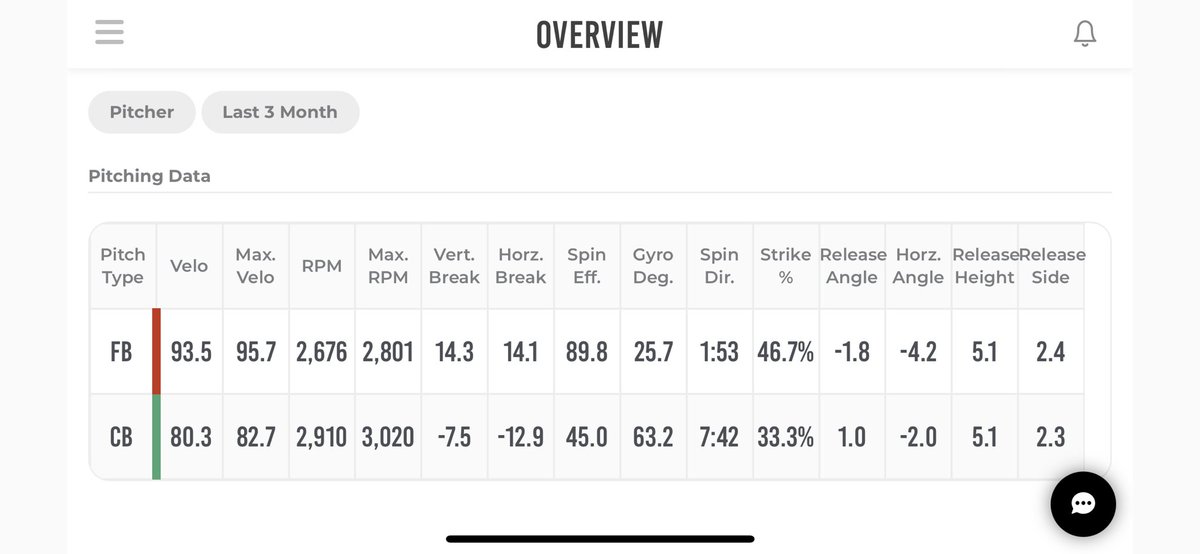Change the Last 3 Month filter

coord(280,112)
